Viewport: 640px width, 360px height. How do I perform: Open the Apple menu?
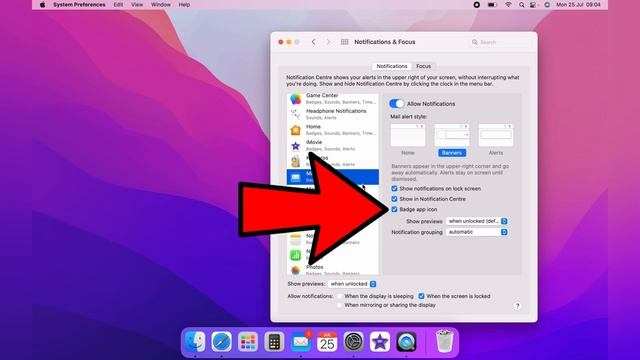[42, 5]
